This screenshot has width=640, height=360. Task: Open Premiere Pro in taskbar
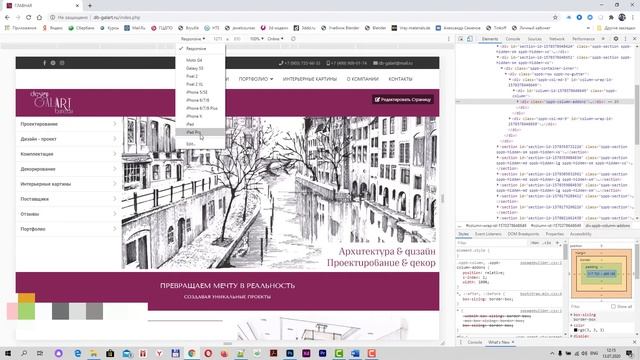pyautogui.click(x=322, y=353)
